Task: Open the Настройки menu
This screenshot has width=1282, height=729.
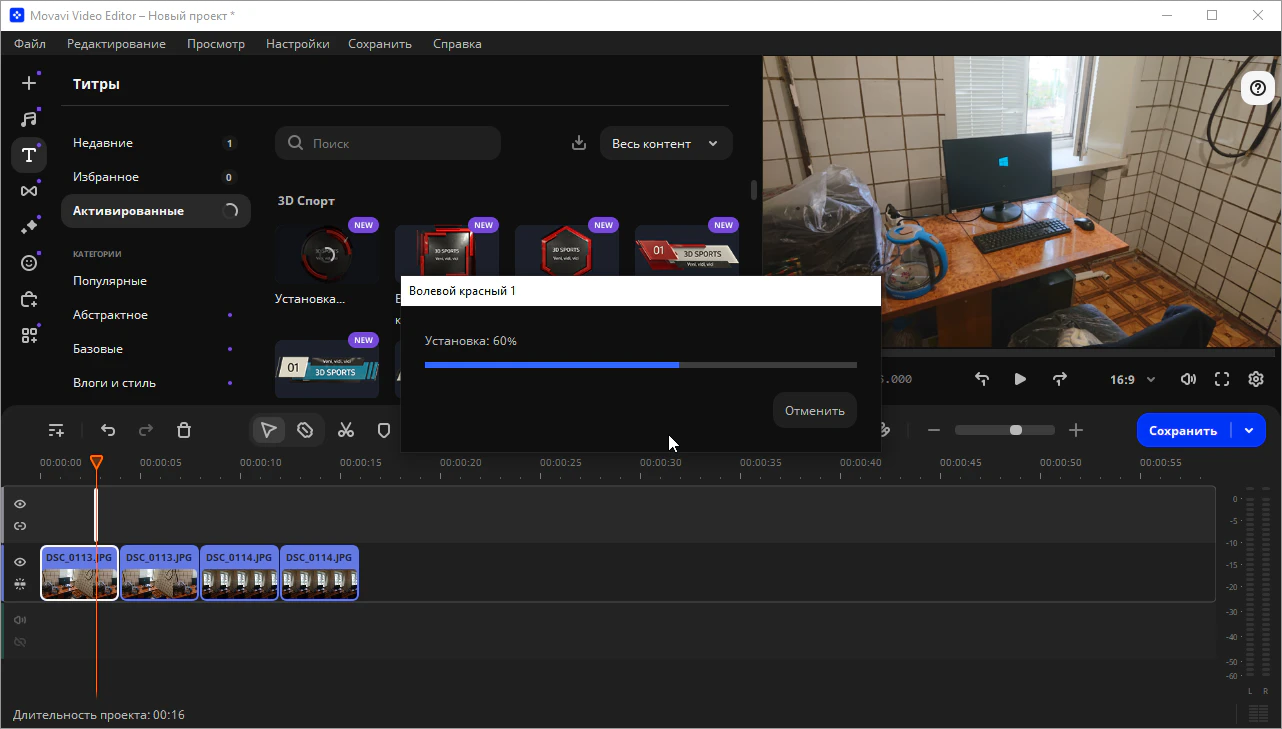Action: pyautogui.click(x=297, y=44)
